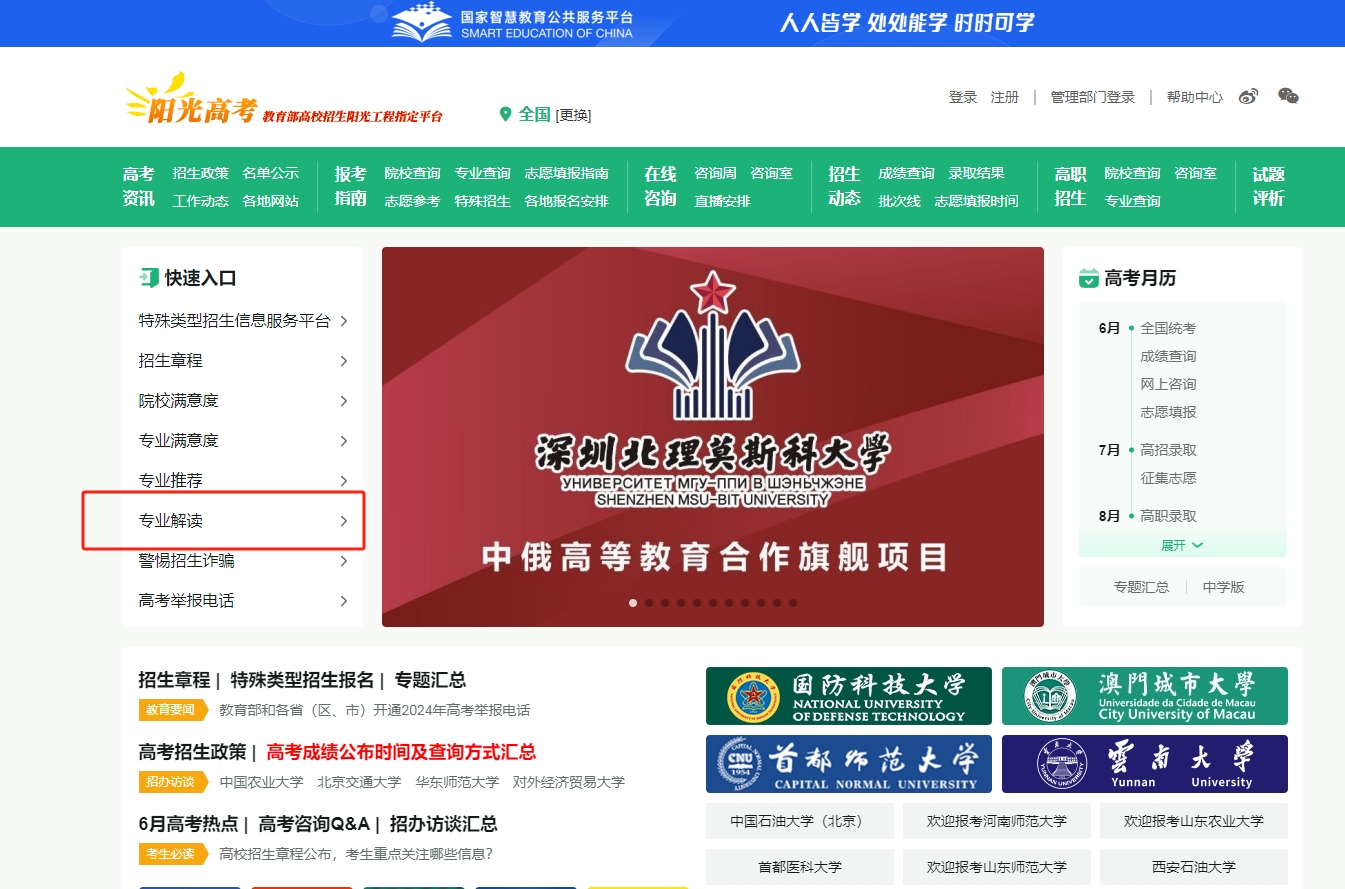The width and height of the screenshot is (1345, 889).
Task: Open 高职招生 main navigation section
Action: coord(1070,186)
